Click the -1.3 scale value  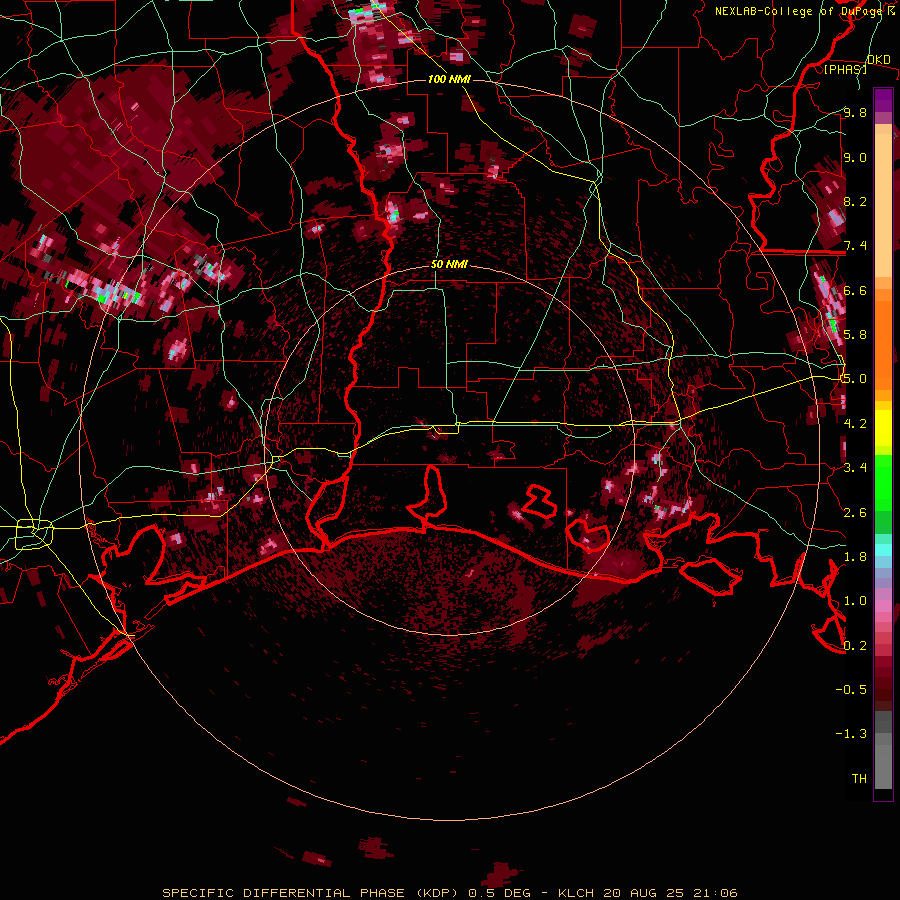(x=851, y=734)
